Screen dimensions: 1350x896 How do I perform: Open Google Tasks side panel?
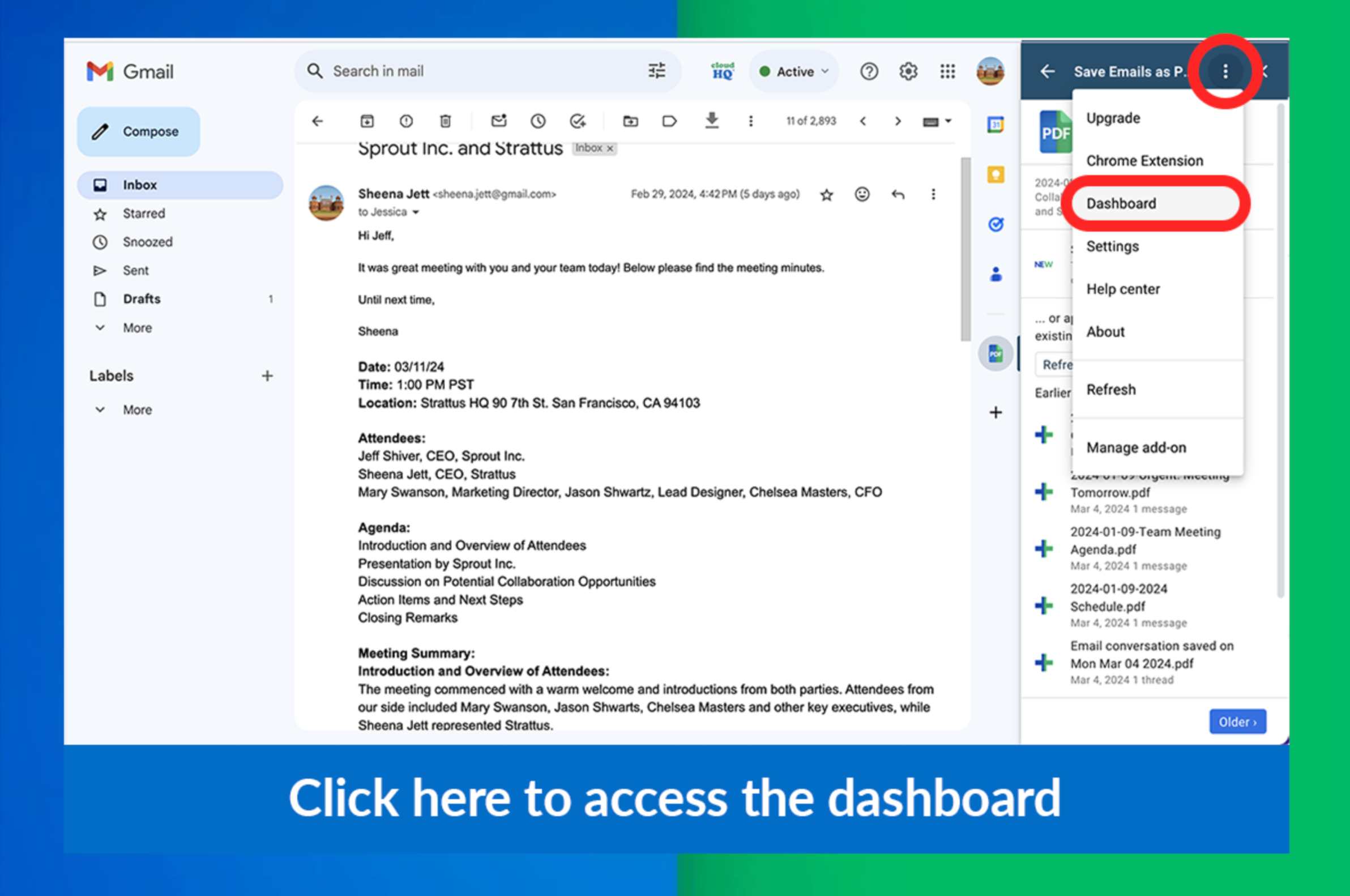(995, 224)
